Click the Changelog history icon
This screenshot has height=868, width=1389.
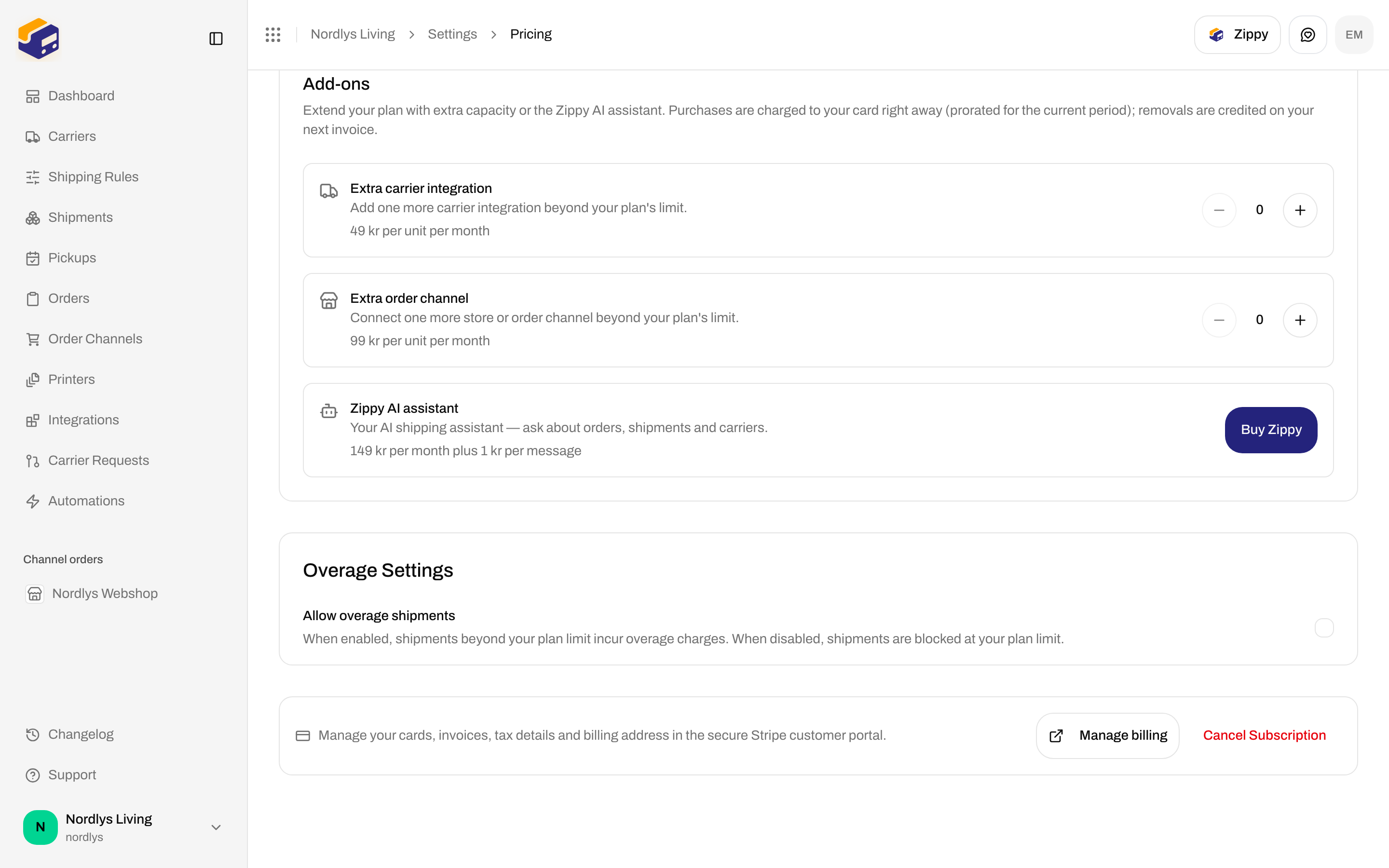coord(33,734)
